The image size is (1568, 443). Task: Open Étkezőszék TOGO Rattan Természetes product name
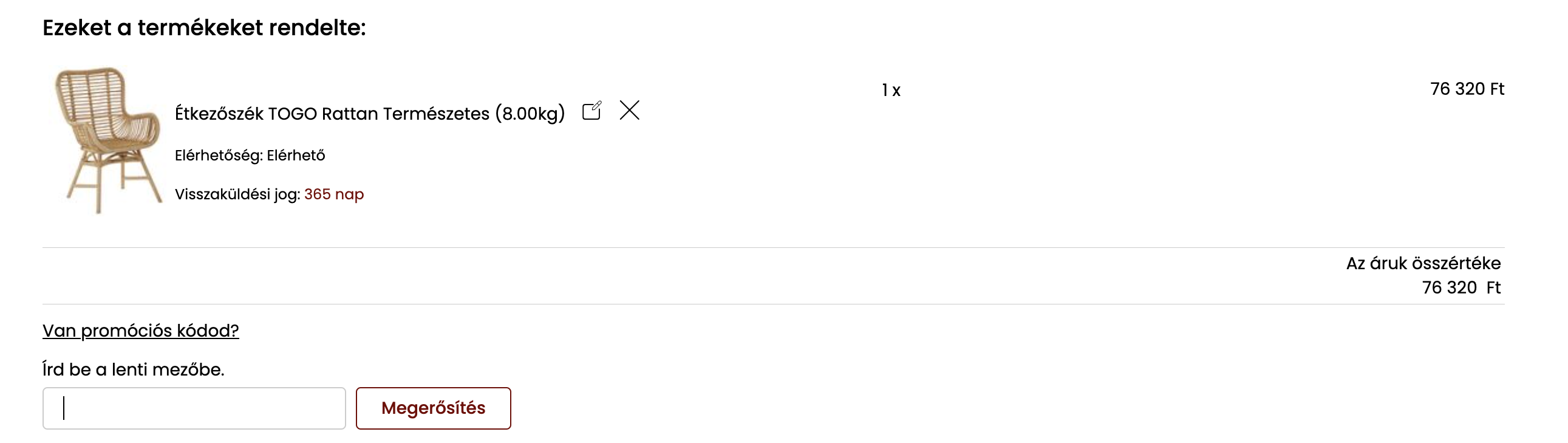tap(332, 114)
